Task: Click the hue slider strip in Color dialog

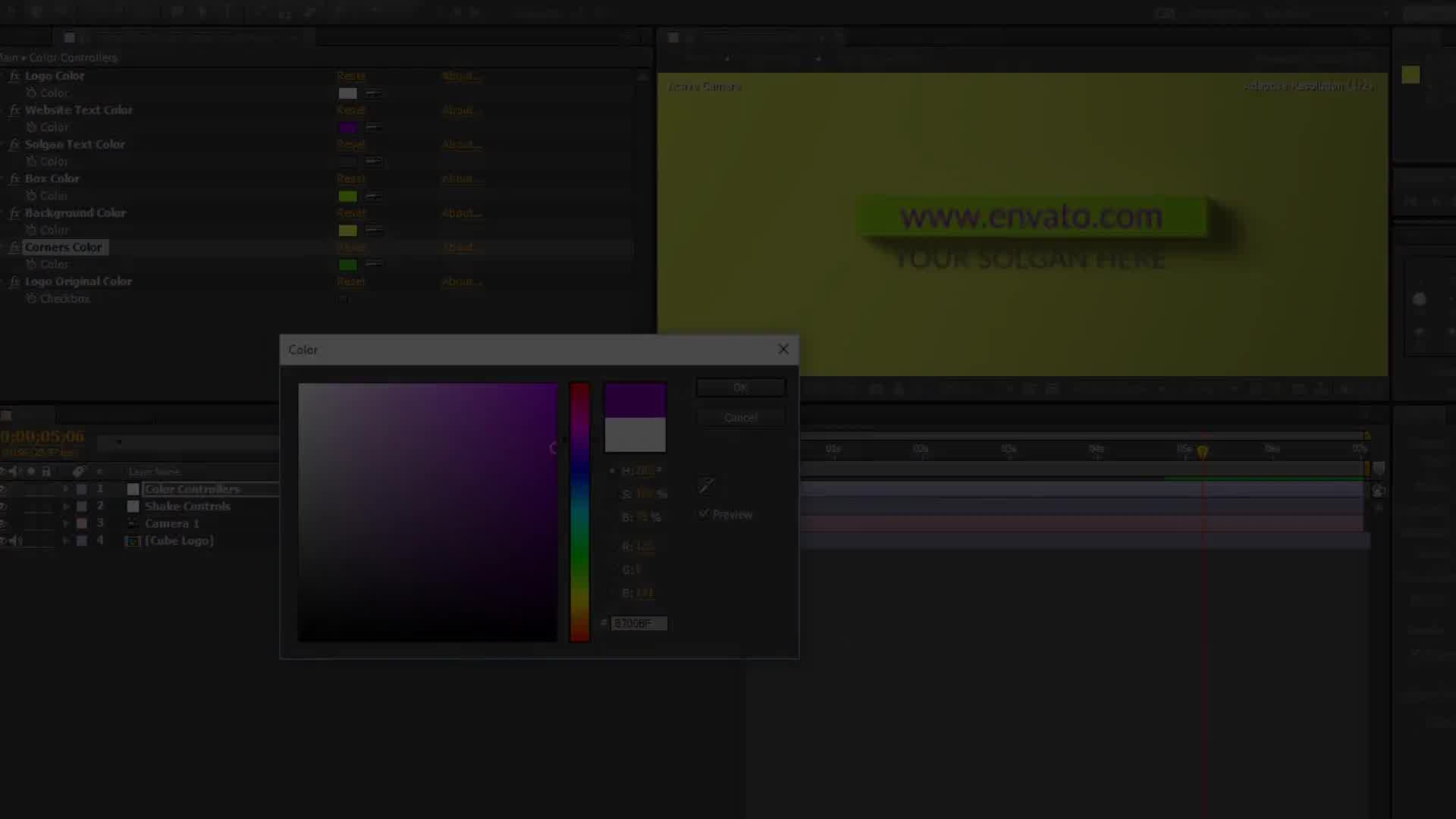Action: pos(579,512)
